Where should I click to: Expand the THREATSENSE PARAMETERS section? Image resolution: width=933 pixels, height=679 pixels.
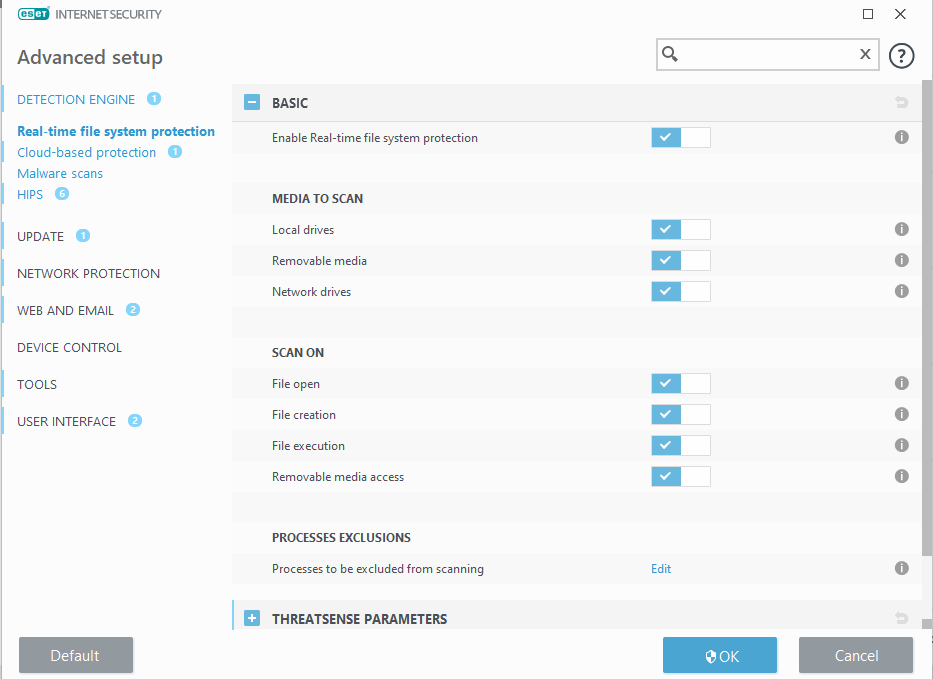pos(252,619)
